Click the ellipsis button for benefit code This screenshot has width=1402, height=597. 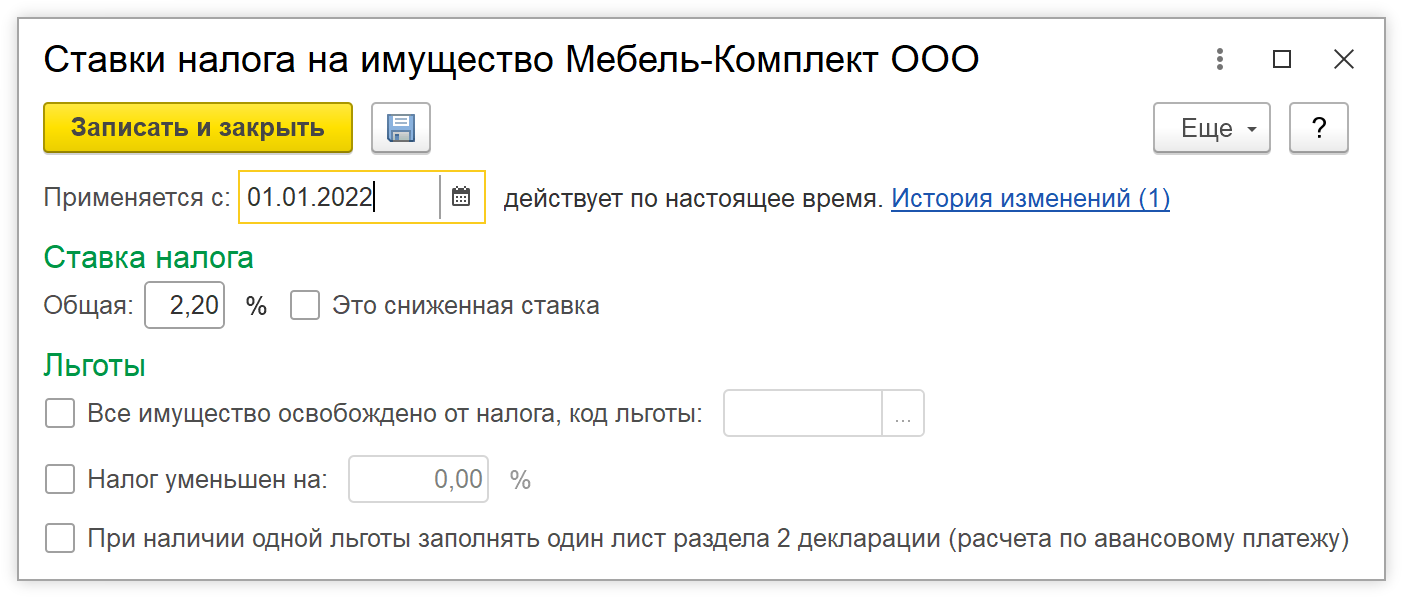coord(903,414)
